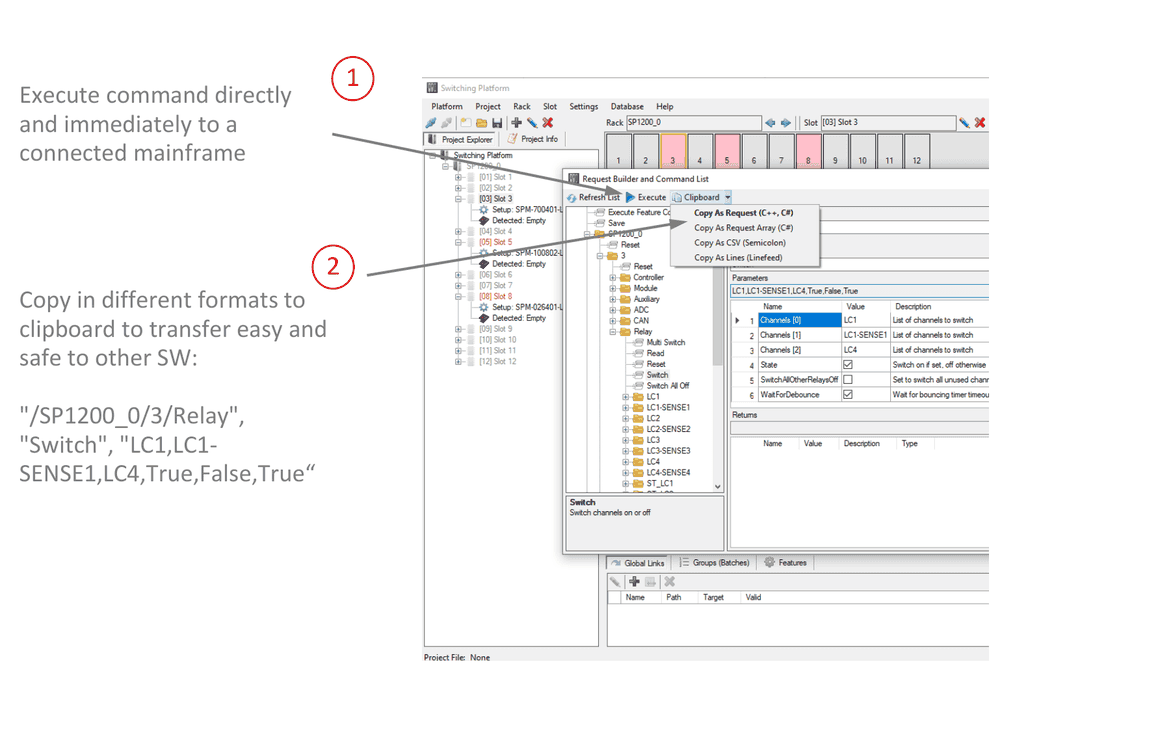Click the open folder icon in main toolbar
The image size is (1160, 748).
coord(482,123)
